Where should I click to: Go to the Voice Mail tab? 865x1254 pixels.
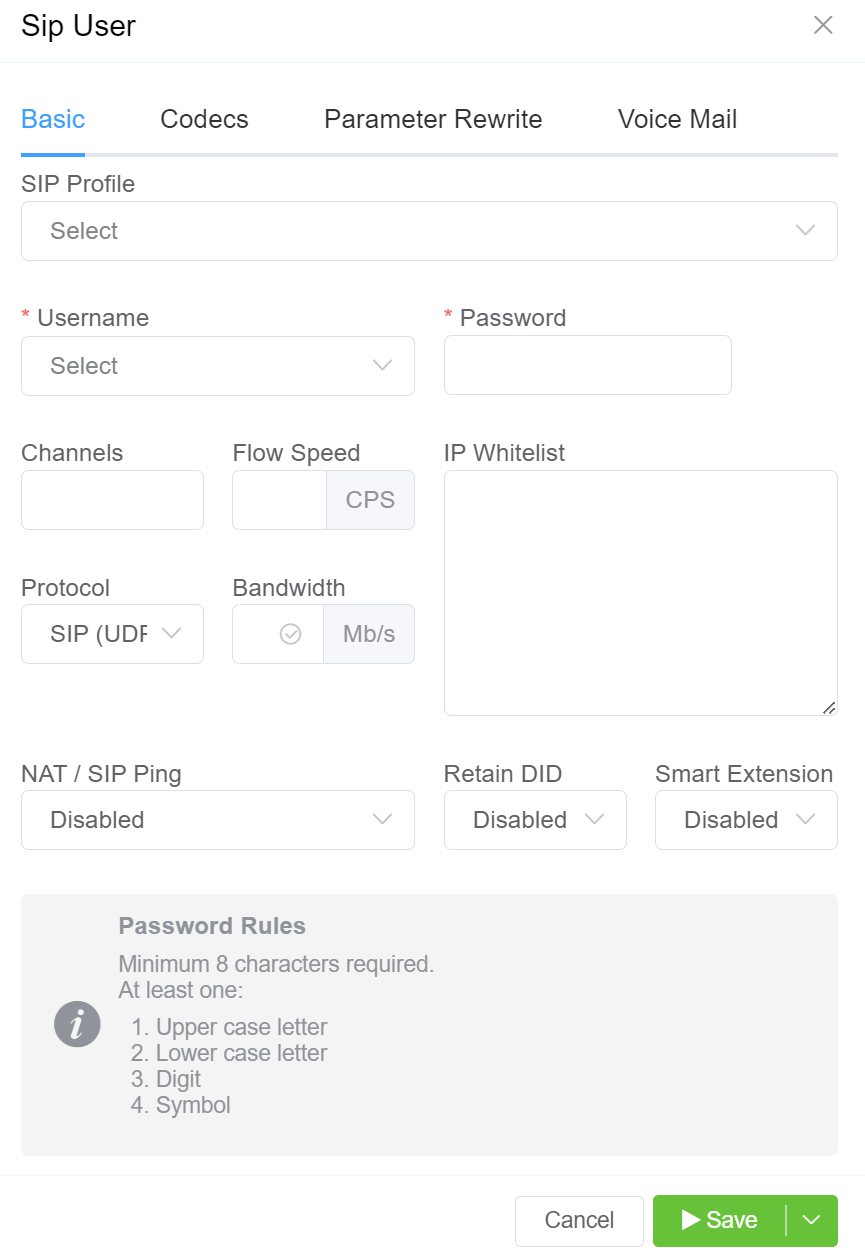point(677,119)
